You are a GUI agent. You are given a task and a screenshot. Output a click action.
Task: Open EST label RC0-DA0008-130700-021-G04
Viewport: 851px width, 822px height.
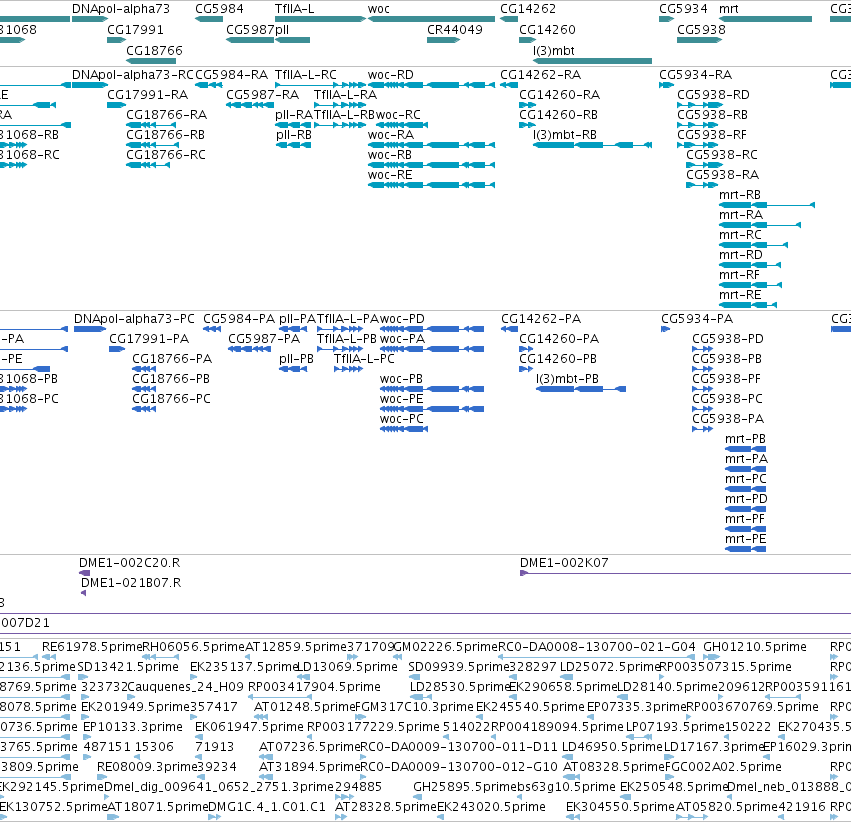click(596, 647)
